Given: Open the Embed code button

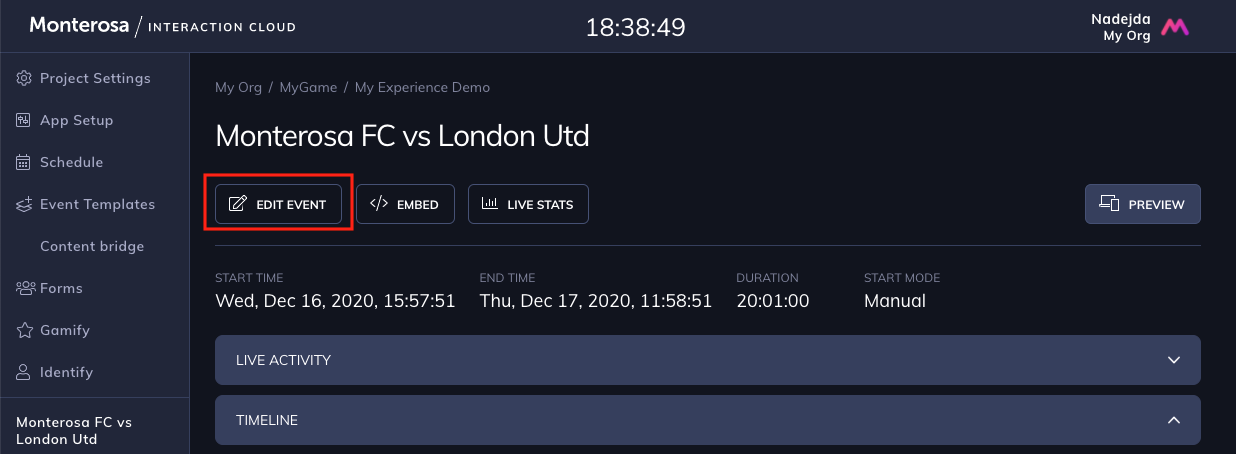Looking at the screenshot, I should point(405,204).
